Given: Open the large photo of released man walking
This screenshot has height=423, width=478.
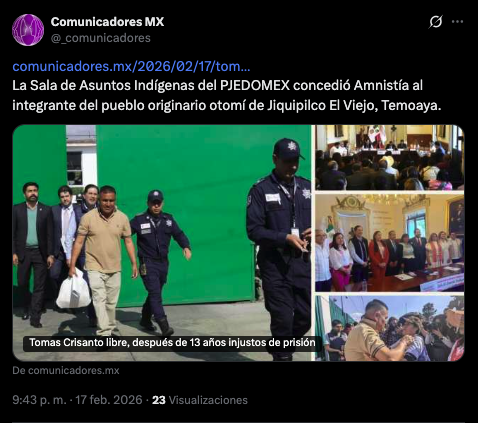Looking at the screenshot, I should coord(162,243).
